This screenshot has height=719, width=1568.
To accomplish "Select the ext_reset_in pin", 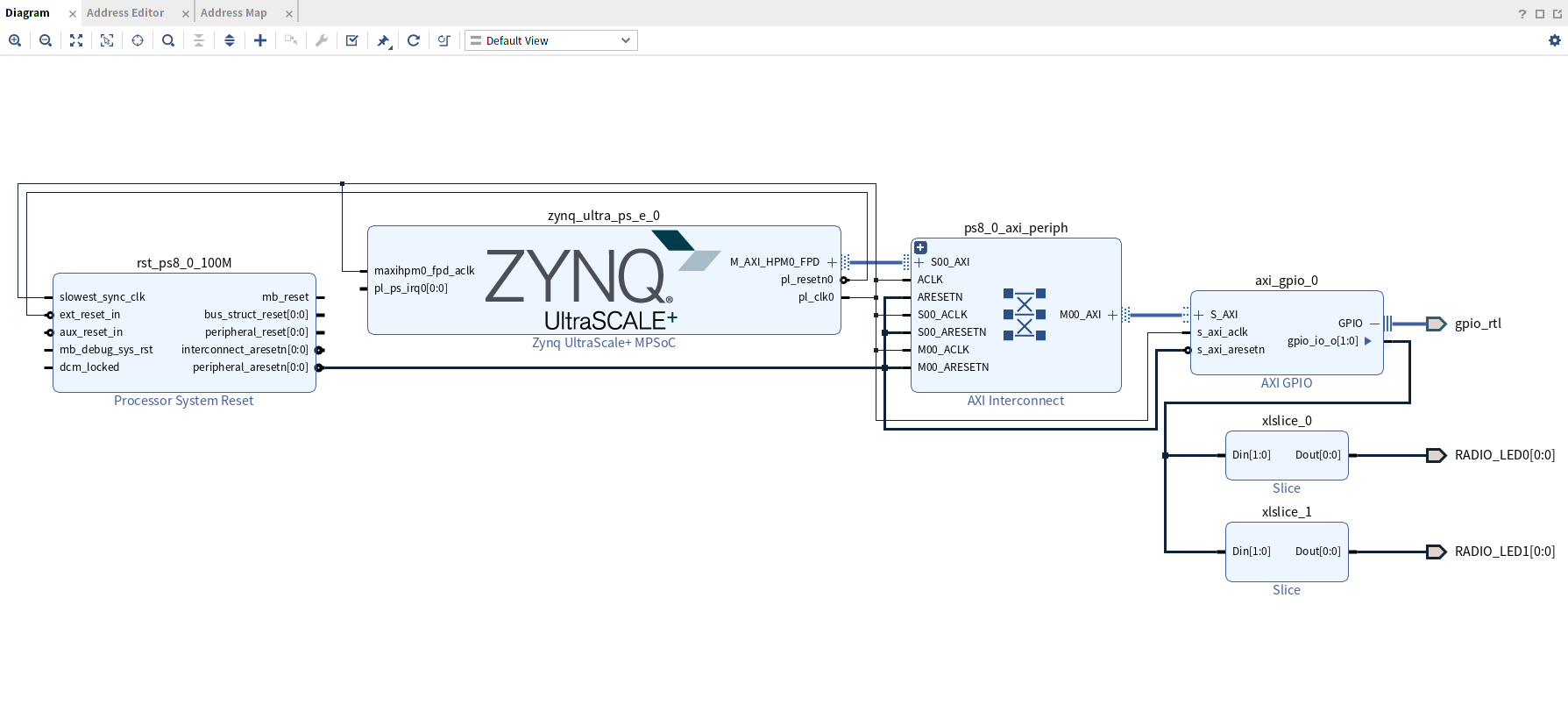I will (90, 315).
